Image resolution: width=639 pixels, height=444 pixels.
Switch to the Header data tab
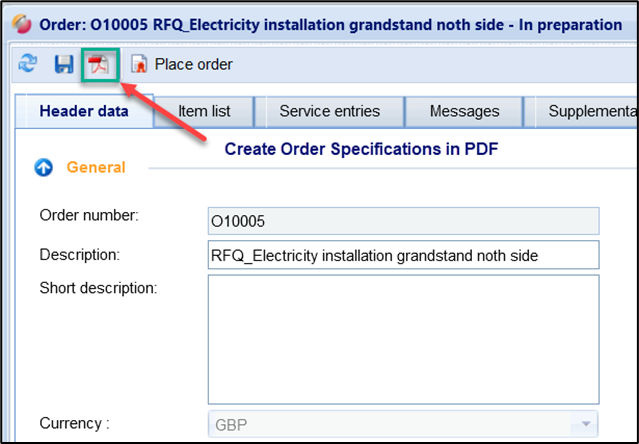(84, 111)
